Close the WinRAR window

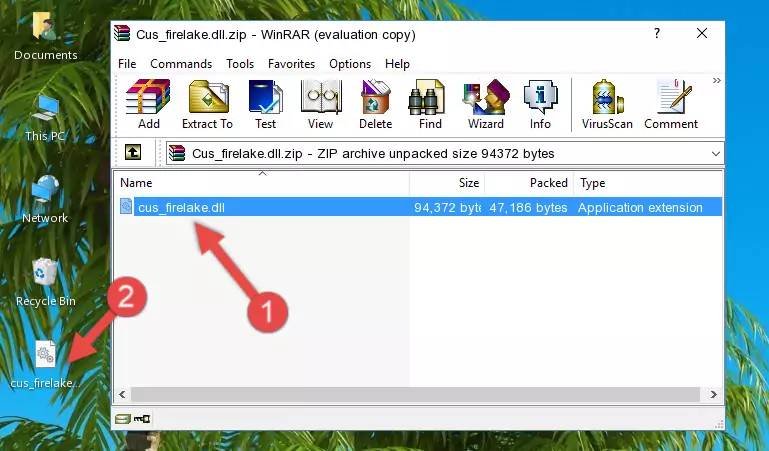(x=702, y=33)
